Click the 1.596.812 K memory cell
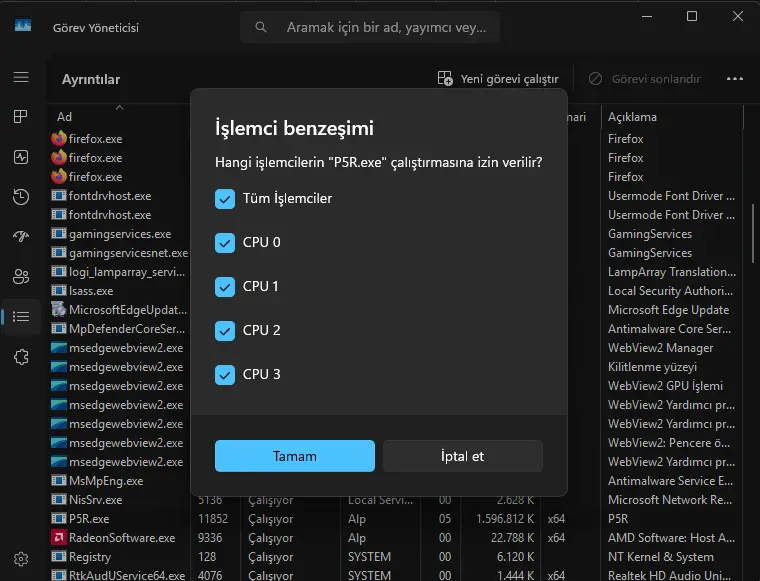Image resolution: width=760 pixels, height=581 pixels. pyautogui.click(x=505, y=518)
